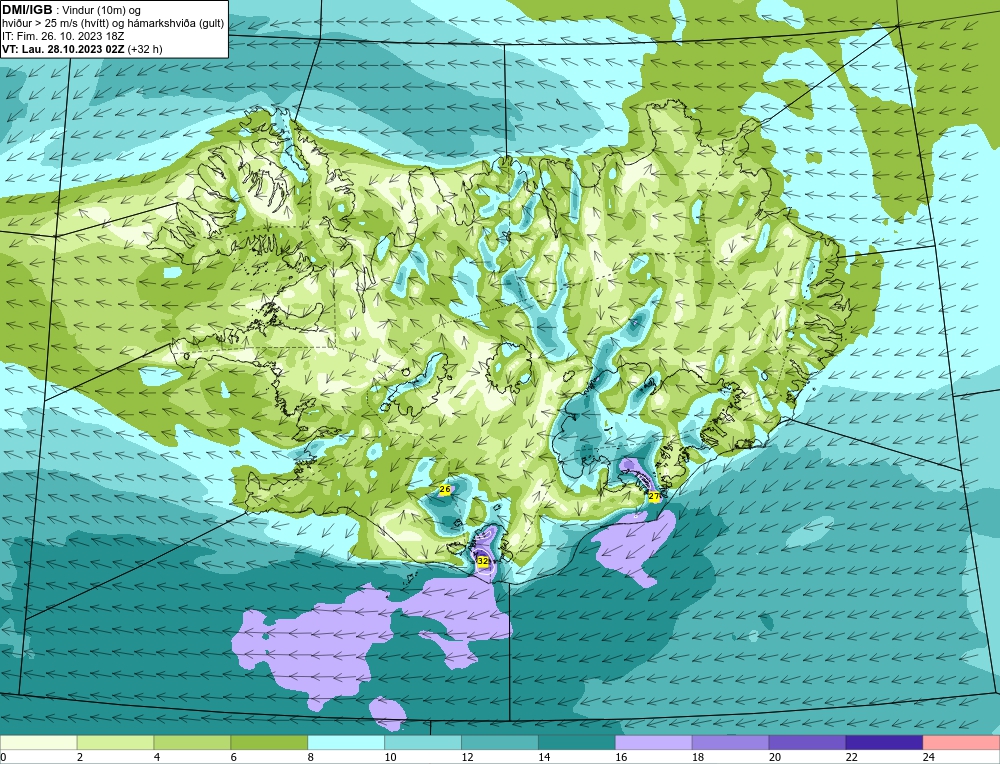Image resolution: width=1000 pixels, height=764 pixels.
Task: Click the 'VT: Lau. 28.10.2023 02Z' line
Action: (x=63, y=49)
